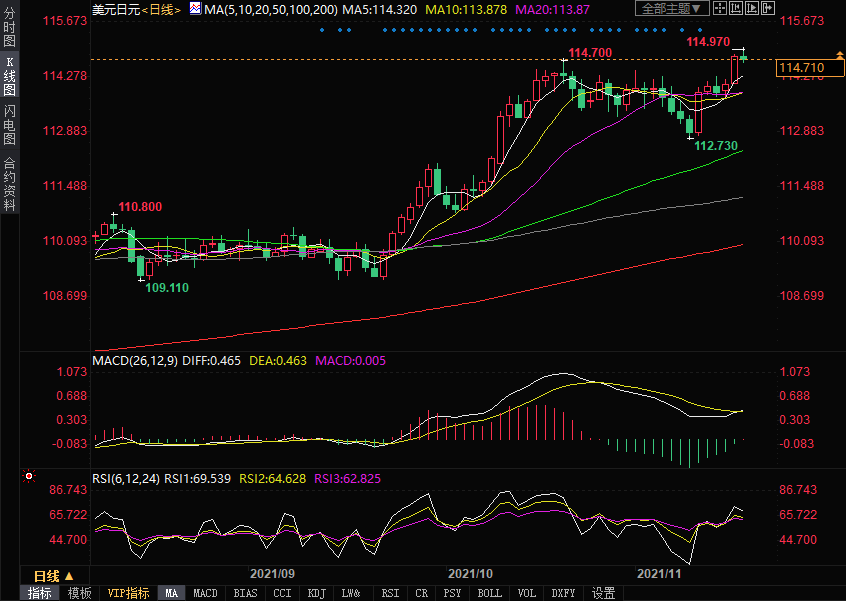Select the K线图 side tab
Screen dimensions: 846x601
9,76
